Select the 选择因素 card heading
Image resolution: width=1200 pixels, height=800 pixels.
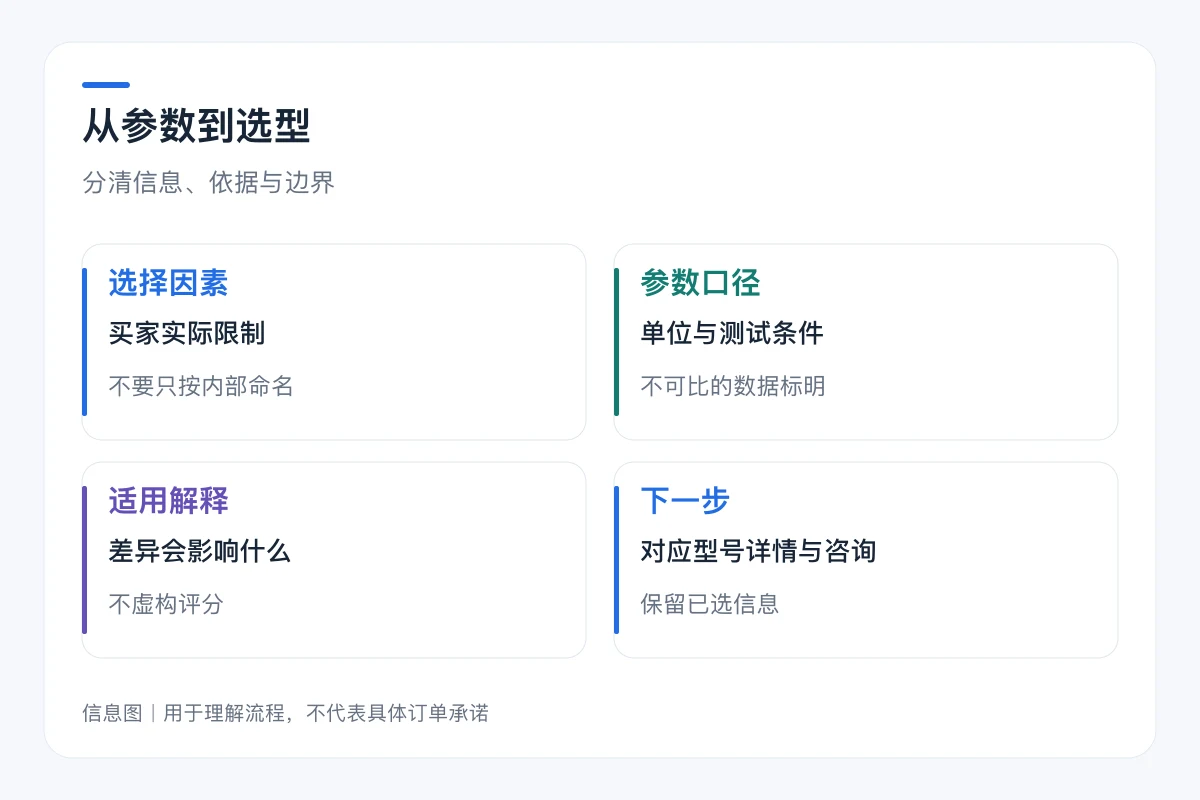point(168,283)
